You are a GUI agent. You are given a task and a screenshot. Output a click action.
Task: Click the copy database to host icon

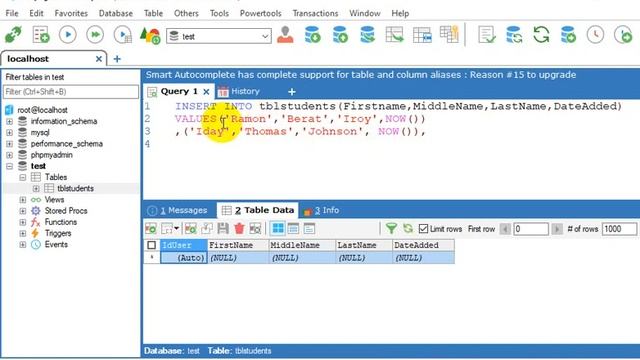[367, 35]
